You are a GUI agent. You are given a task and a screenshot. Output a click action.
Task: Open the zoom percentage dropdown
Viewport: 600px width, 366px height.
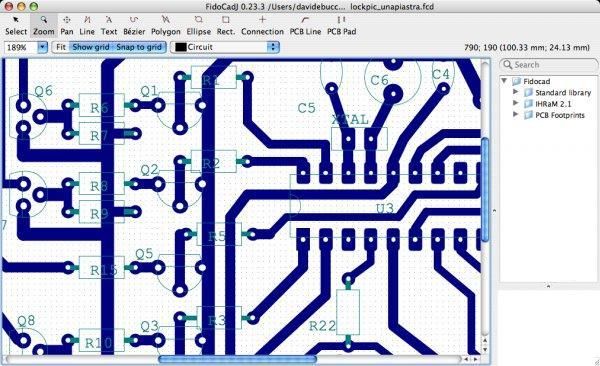point(42,47)
